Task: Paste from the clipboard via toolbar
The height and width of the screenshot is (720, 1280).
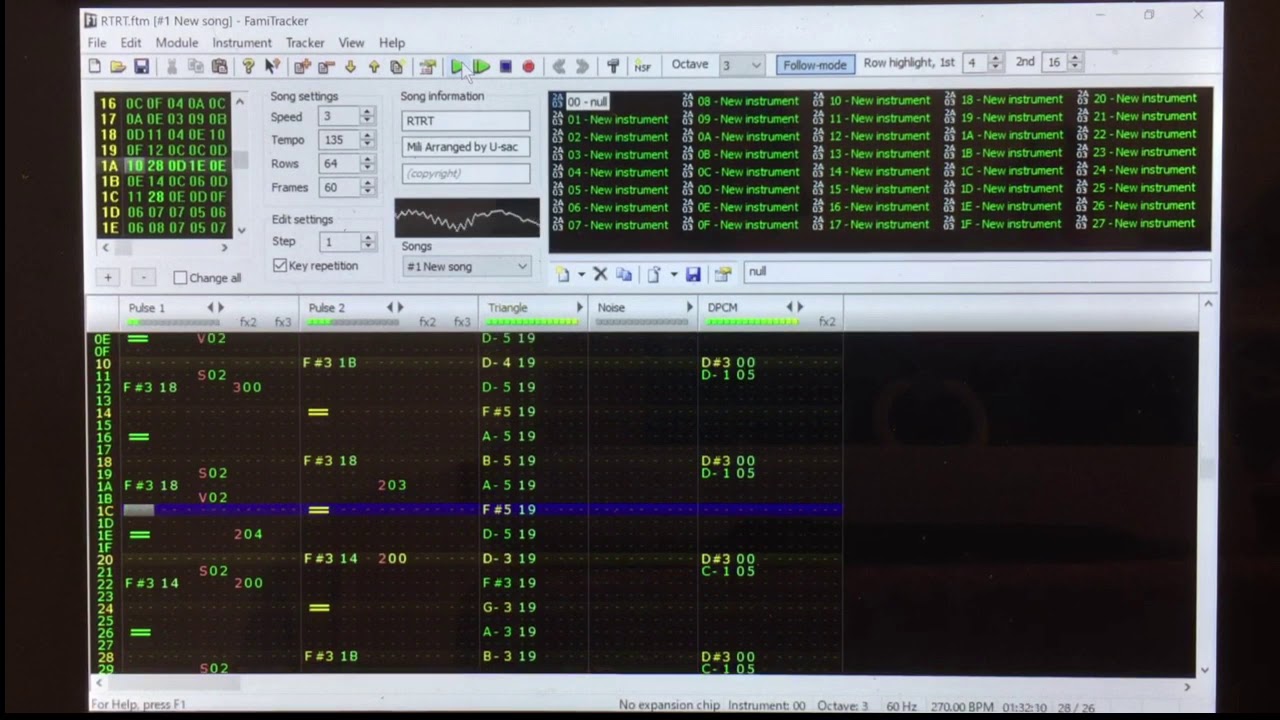Action: 219,66
